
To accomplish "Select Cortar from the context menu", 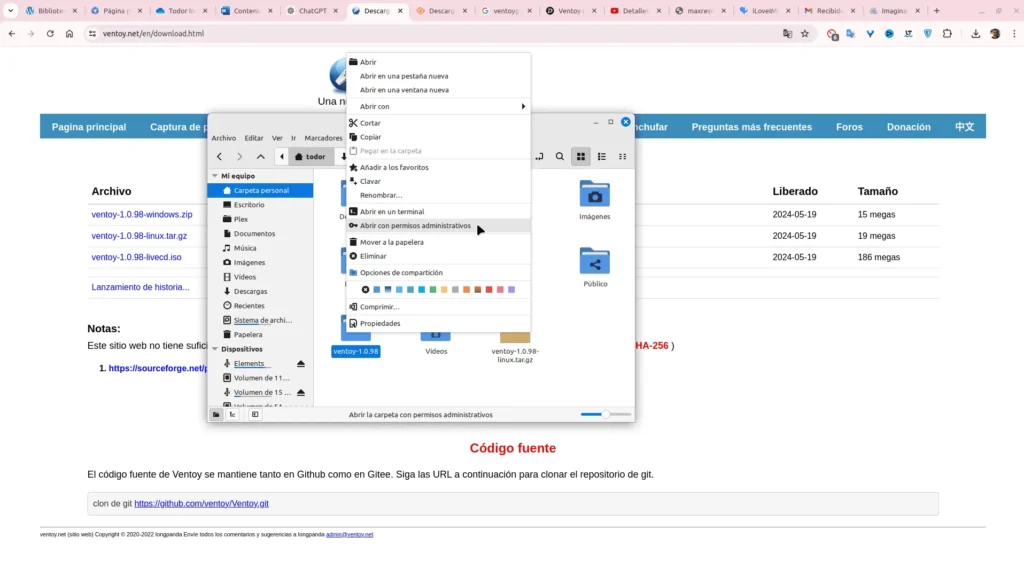I will [x=438, y=123].
